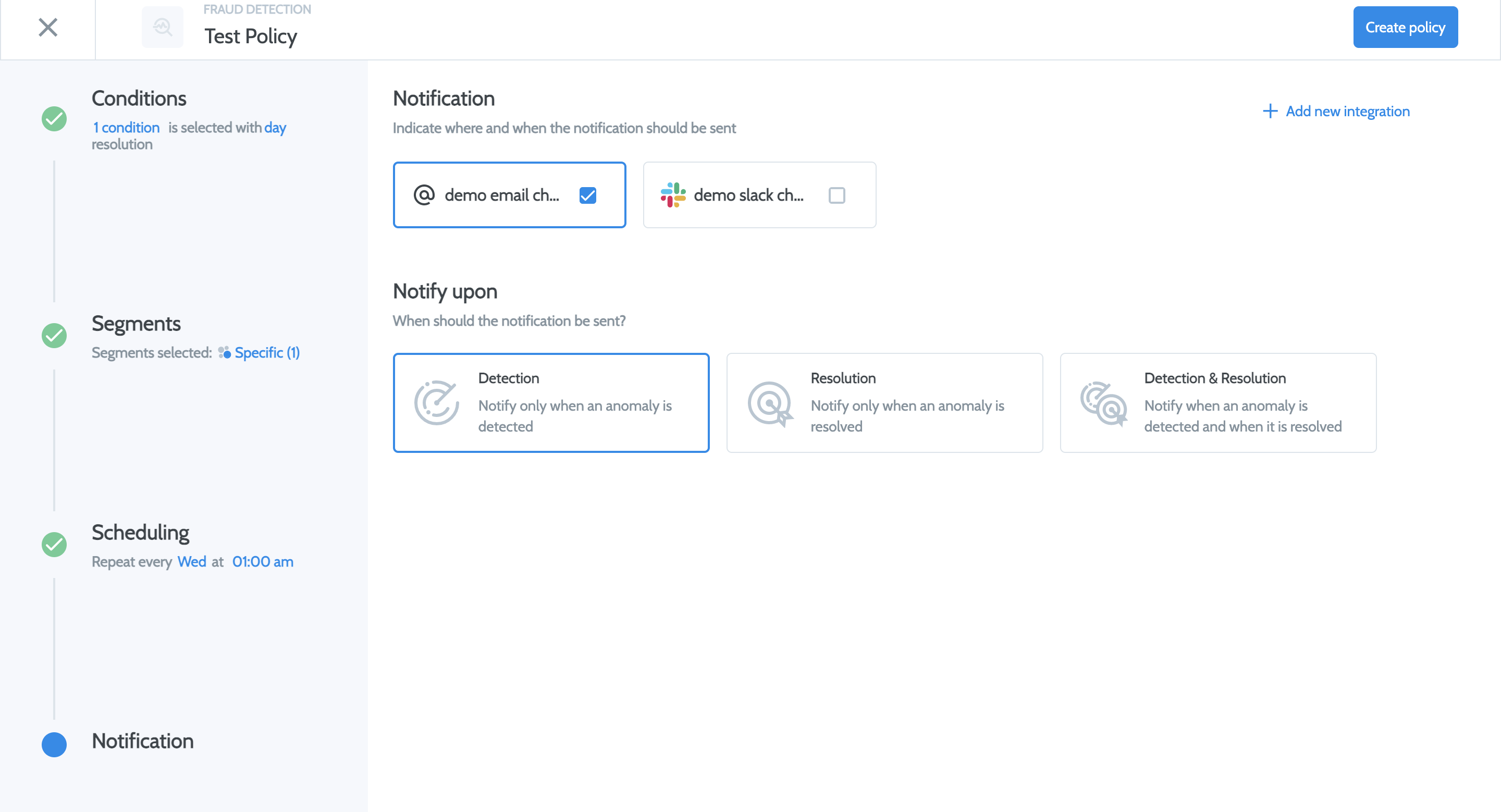Select the Resolution notify option
Screen dimensions: 1501x812
884,402
